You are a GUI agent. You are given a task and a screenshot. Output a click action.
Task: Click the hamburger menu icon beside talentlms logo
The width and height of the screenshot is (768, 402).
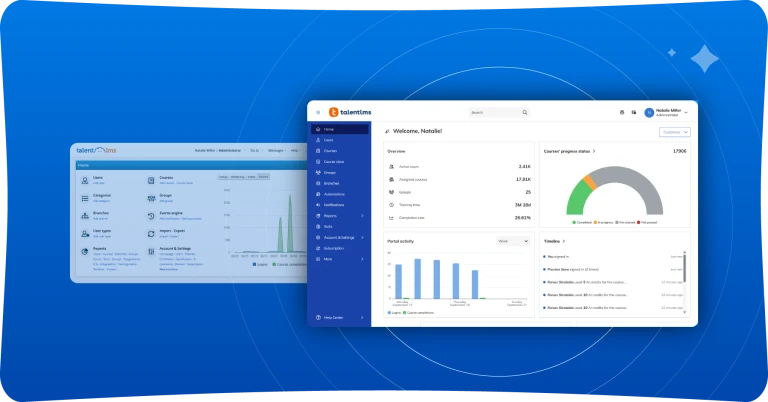(x=318, y=112)
